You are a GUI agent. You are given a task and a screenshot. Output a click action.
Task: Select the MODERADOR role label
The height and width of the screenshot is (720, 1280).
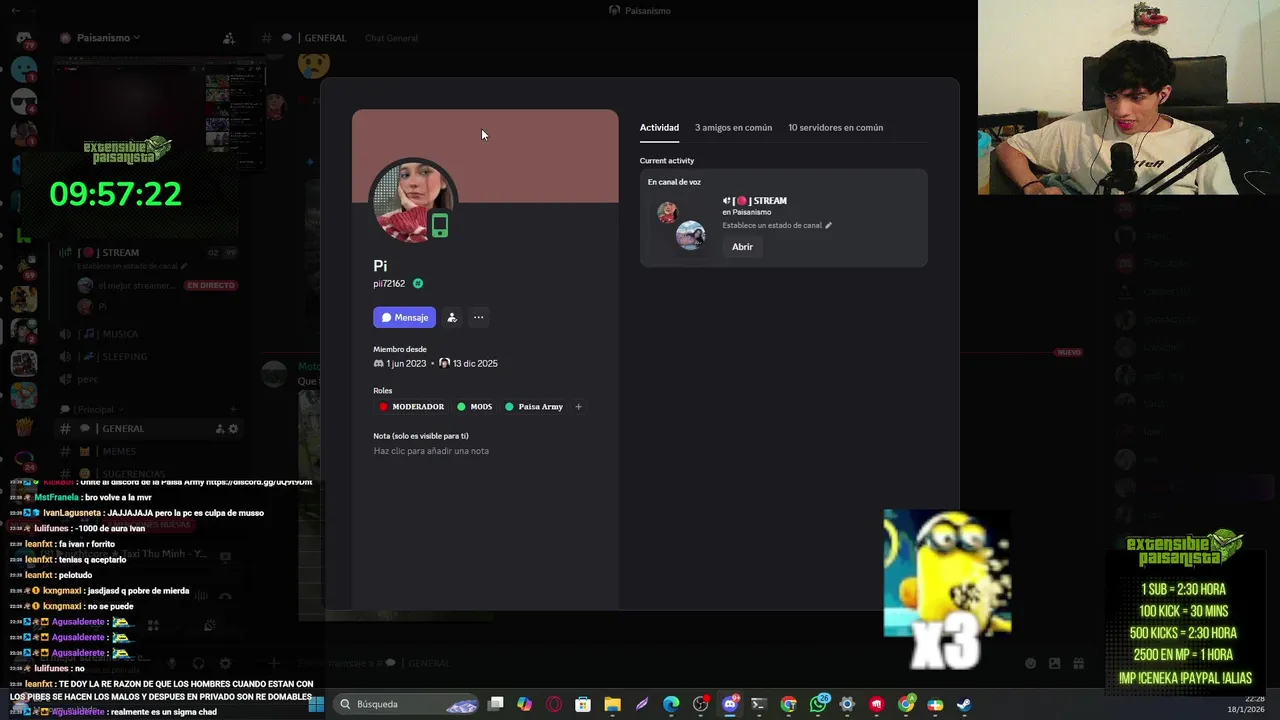point(418,407)
